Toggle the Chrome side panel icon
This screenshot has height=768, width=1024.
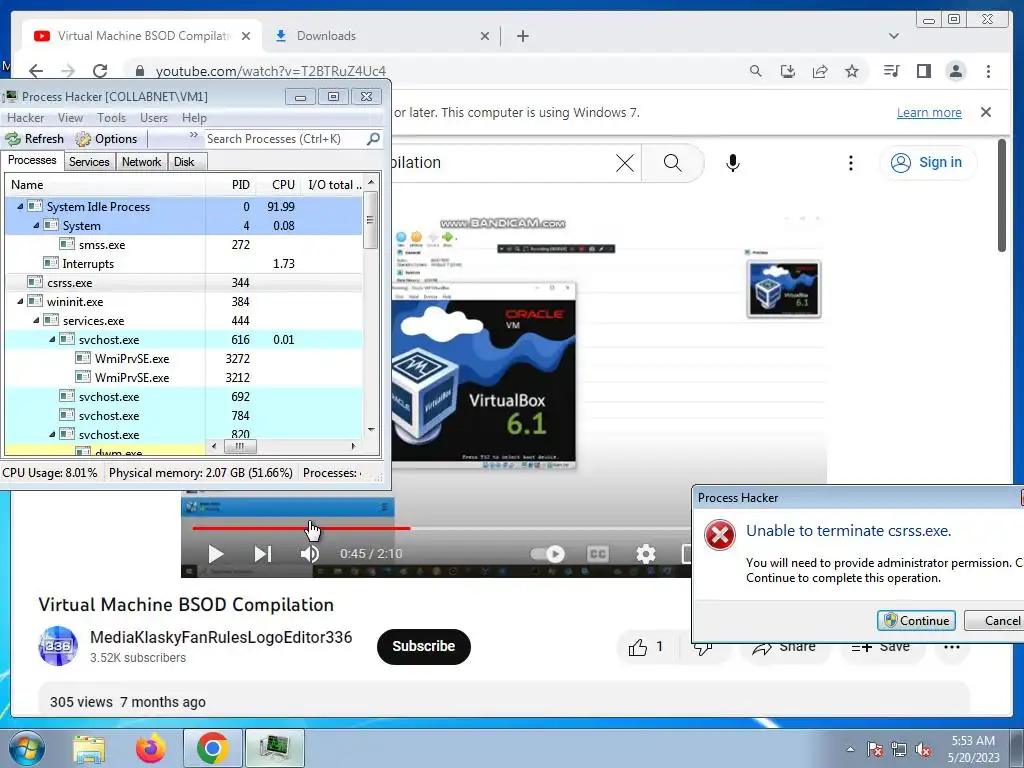click(x=923, y=71)
